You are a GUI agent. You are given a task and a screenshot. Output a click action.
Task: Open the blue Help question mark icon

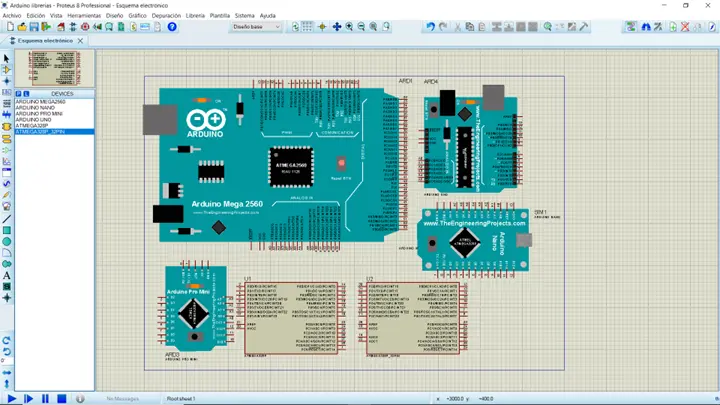click(x=172, y=27)
